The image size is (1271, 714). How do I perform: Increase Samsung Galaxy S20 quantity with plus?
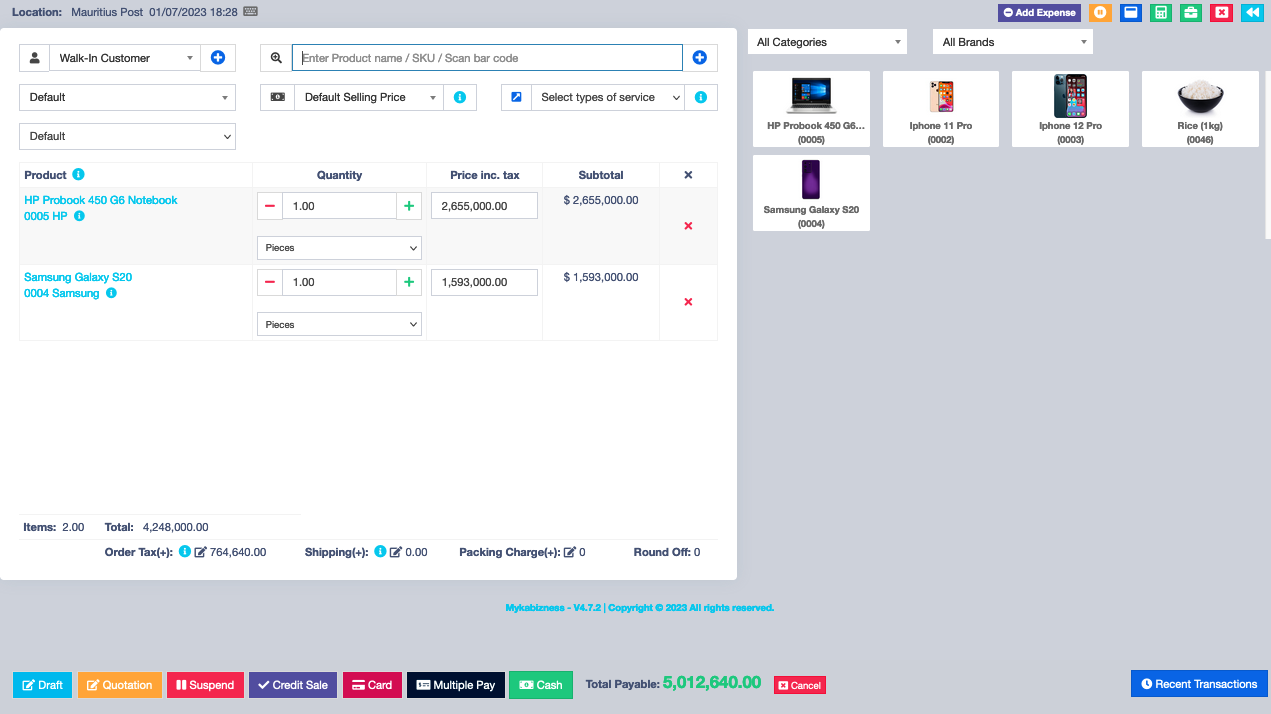[x=408, y=283]
